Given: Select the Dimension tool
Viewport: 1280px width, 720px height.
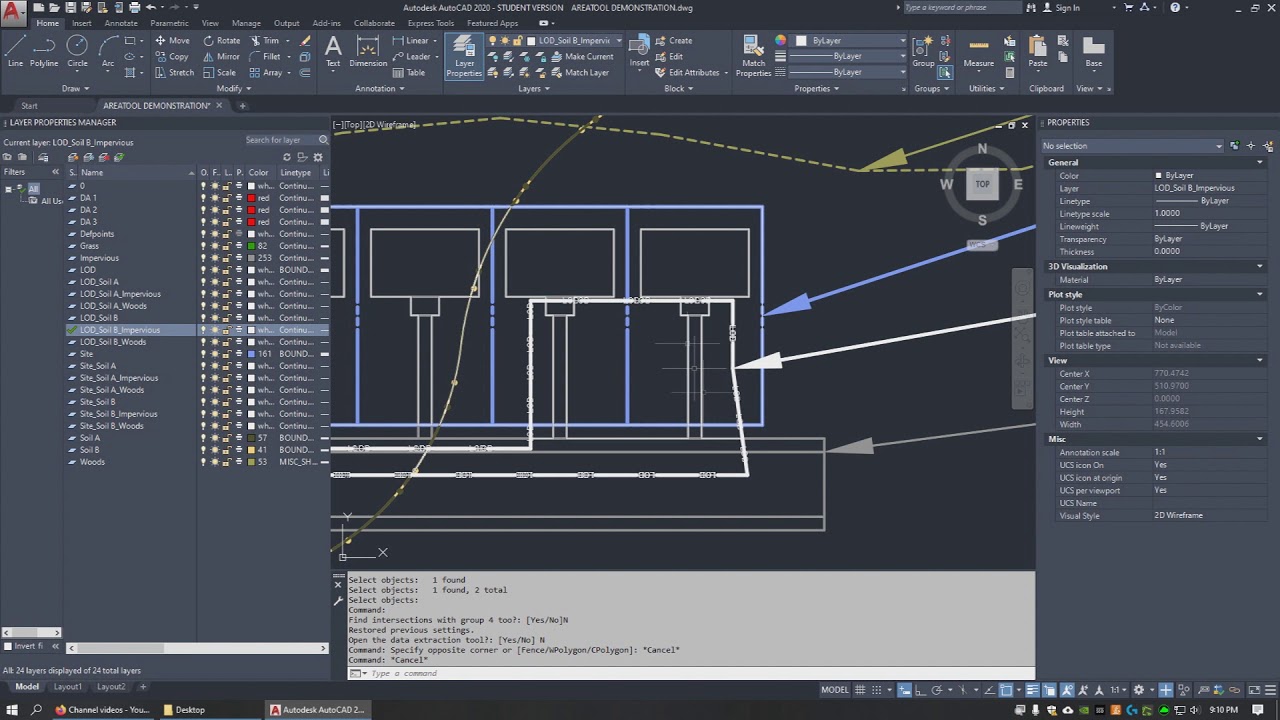Looking at the screenshot, I should click(x=368, y=51).
